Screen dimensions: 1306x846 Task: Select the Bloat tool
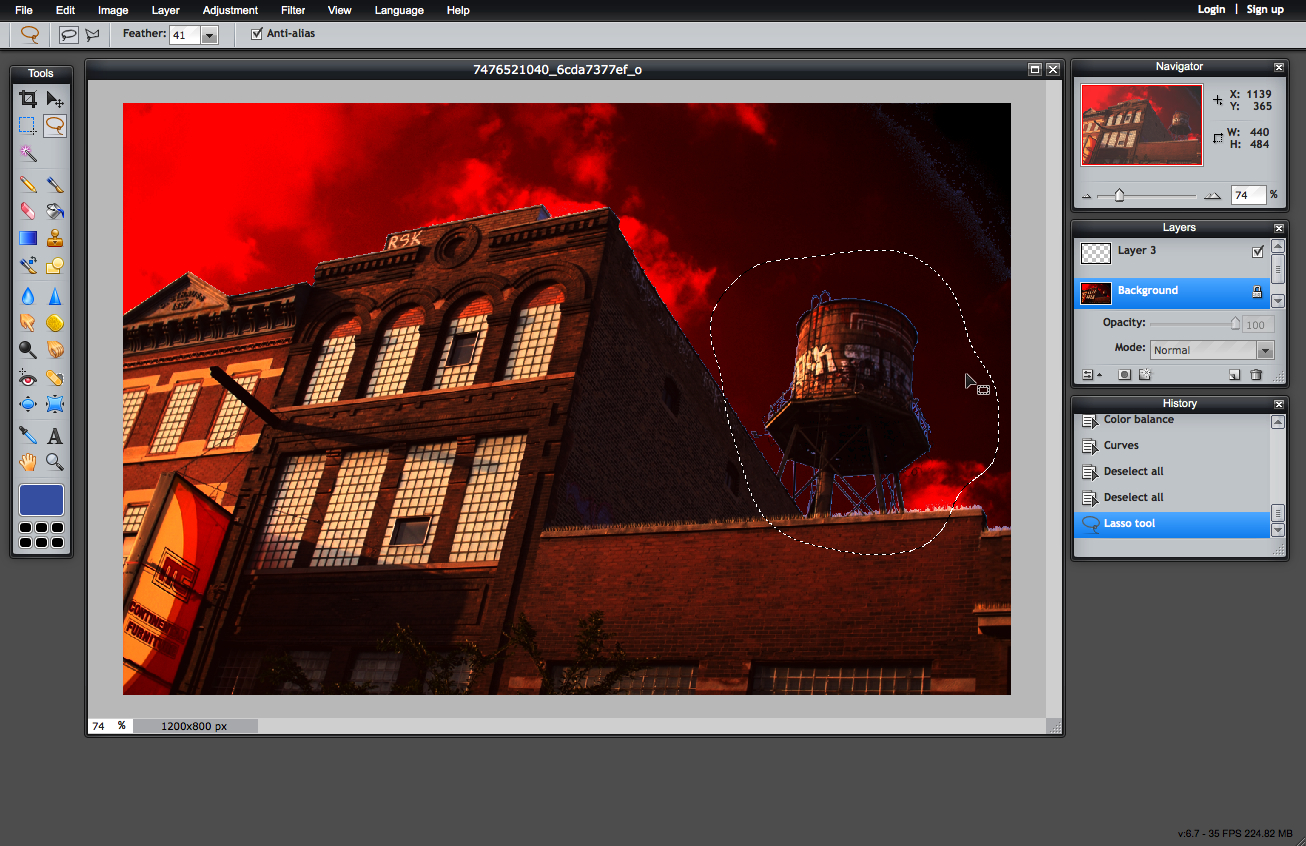(28, 404)
